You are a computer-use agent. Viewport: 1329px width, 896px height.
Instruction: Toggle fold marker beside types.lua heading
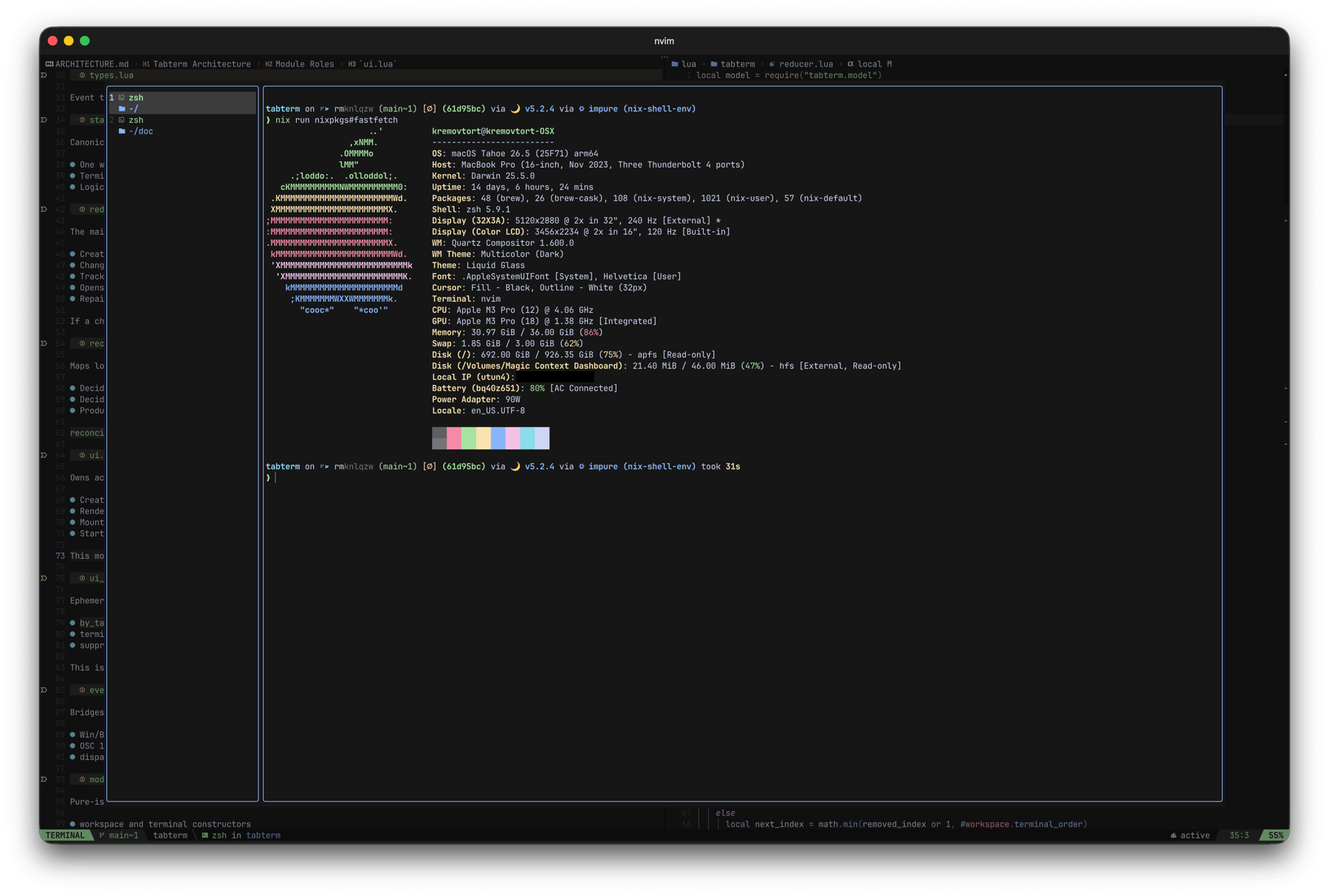44,75
